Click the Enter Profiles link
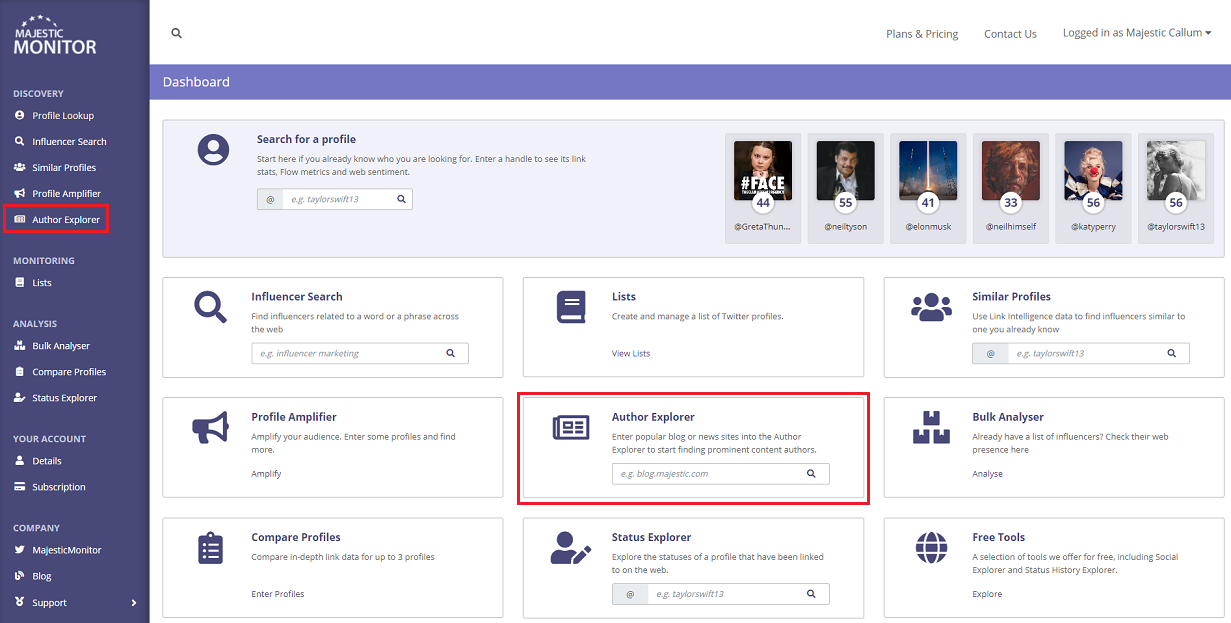The height and width of the screenshot is (623, 1231). pos(278,594)
